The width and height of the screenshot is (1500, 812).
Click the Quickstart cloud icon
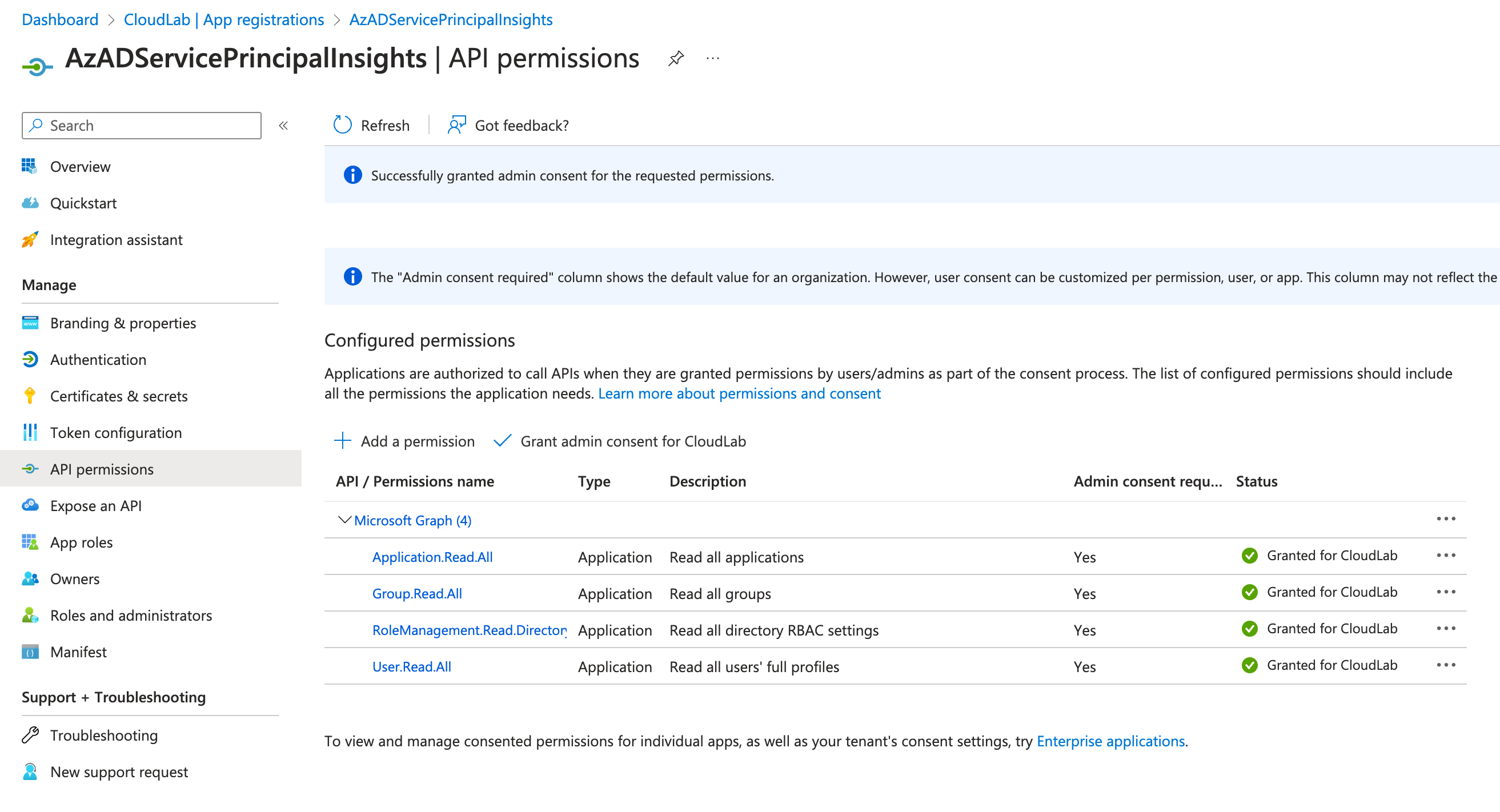pyautogui.click(x=30, y=203)
